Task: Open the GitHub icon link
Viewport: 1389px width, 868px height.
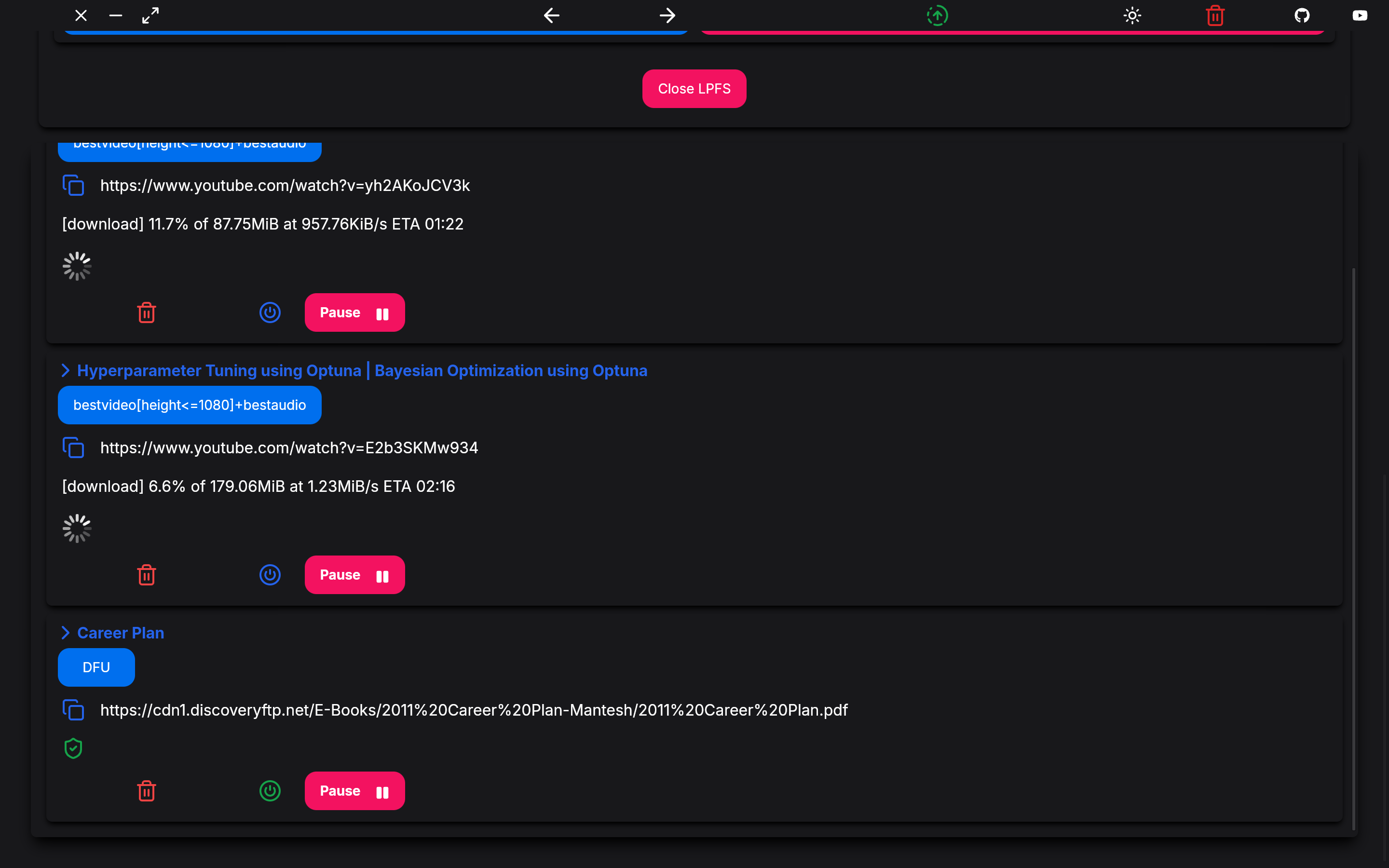Action: pos(1302,15)
